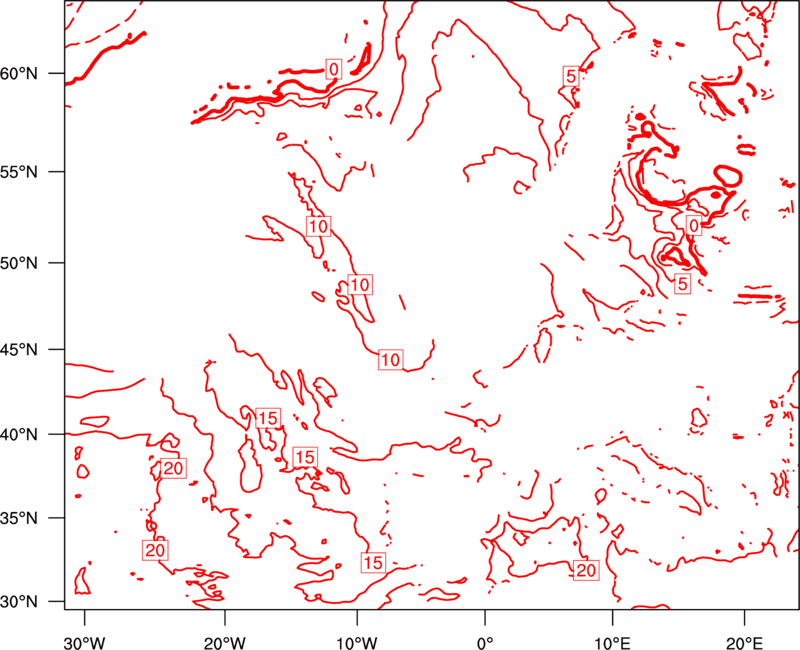
Task: Click the 15 contour label near 32°N, 8°W
Action: 373,562
